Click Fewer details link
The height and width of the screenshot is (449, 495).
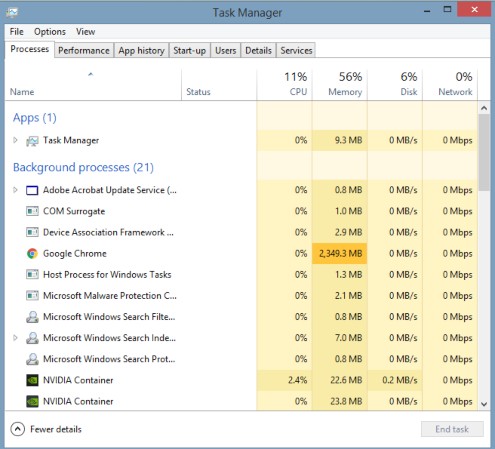[x=56, y=429]
